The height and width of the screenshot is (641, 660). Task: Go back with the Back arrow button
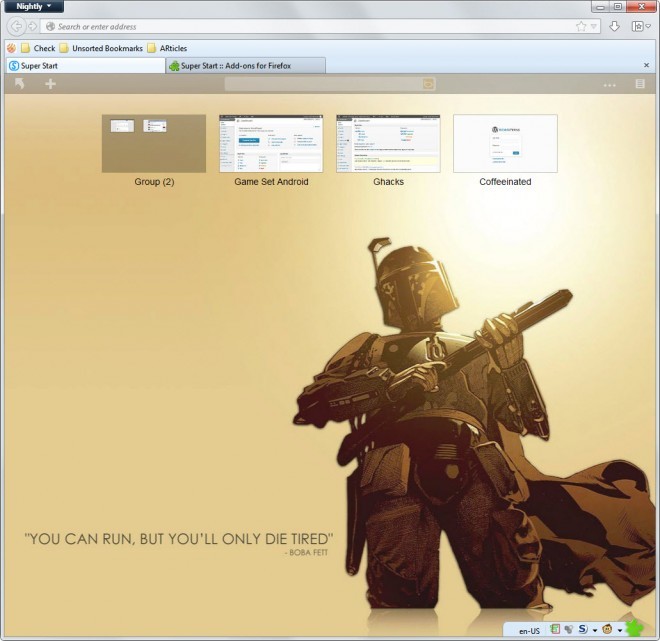tap(16, 27)
